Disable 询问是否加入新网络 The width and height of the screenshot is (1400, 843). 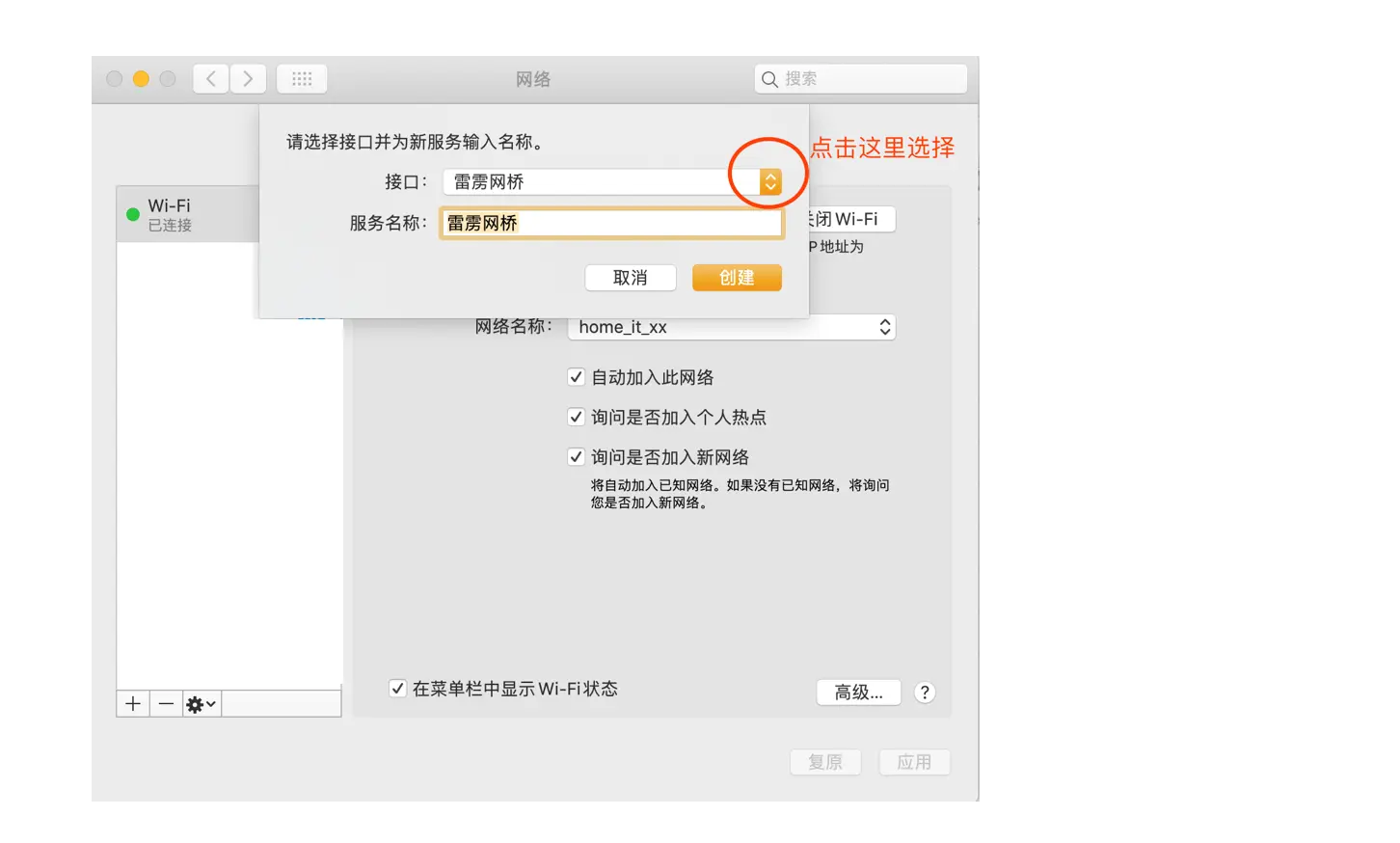pos(576,456)
